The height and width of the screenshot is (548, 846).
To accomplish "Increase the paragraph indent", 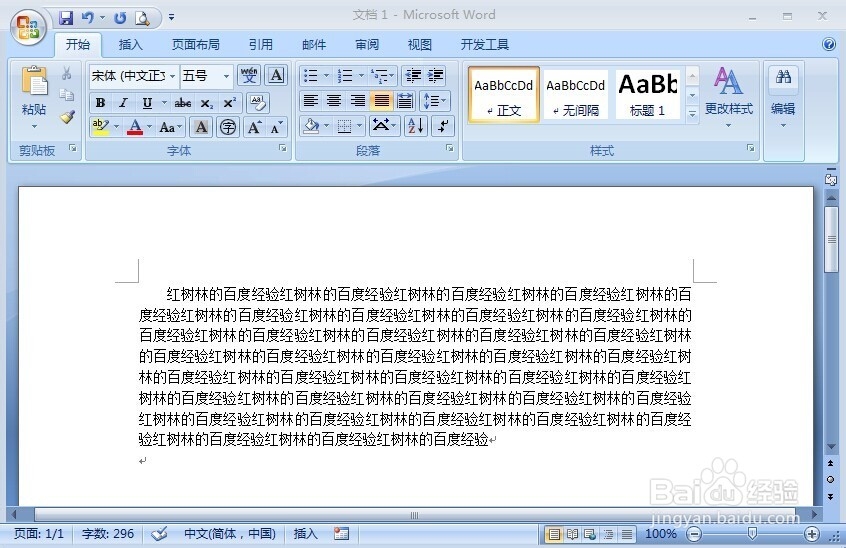I will 435,76.
